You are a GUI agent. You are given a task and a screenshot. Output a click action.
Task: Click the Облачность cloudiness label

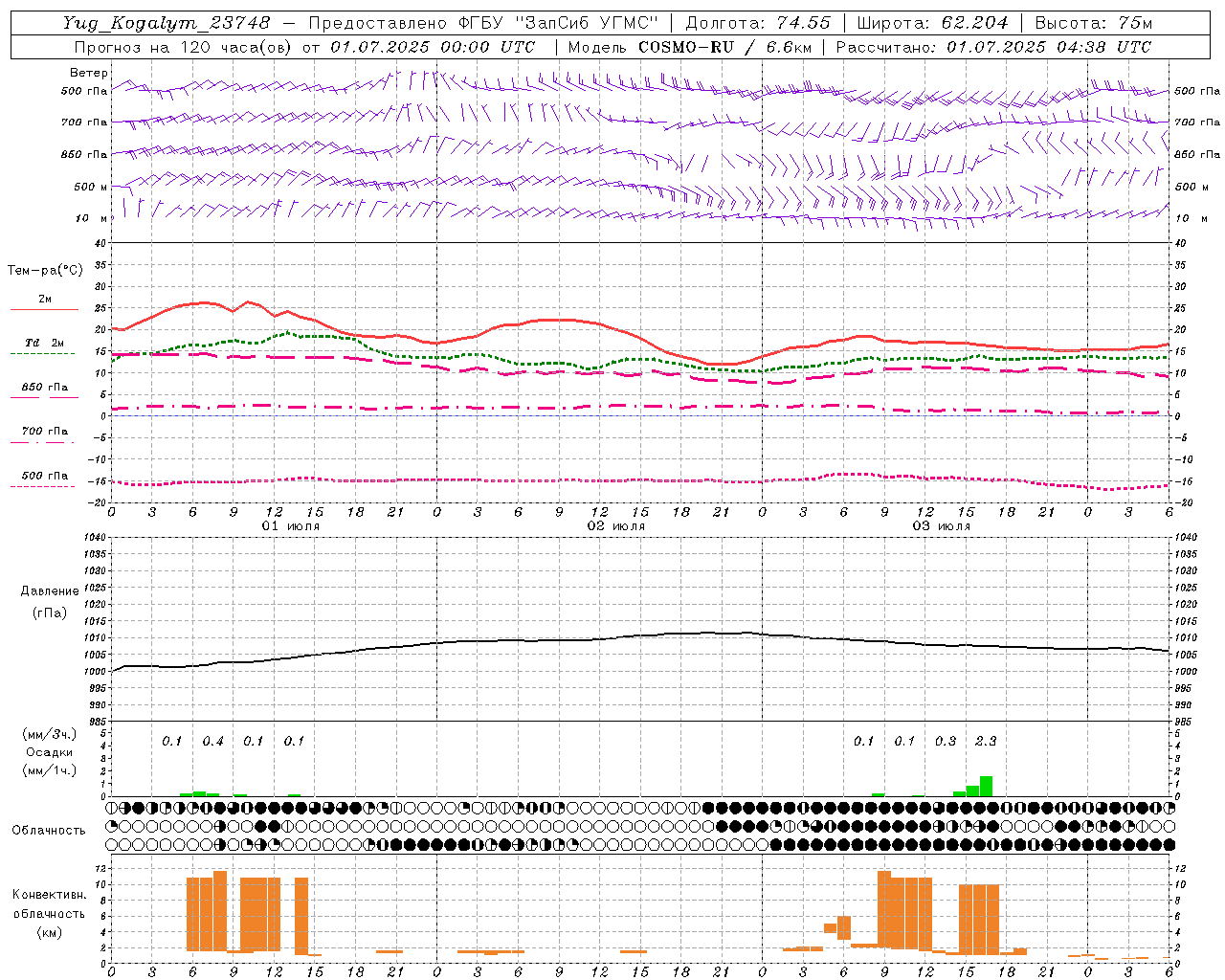(49, 831)
